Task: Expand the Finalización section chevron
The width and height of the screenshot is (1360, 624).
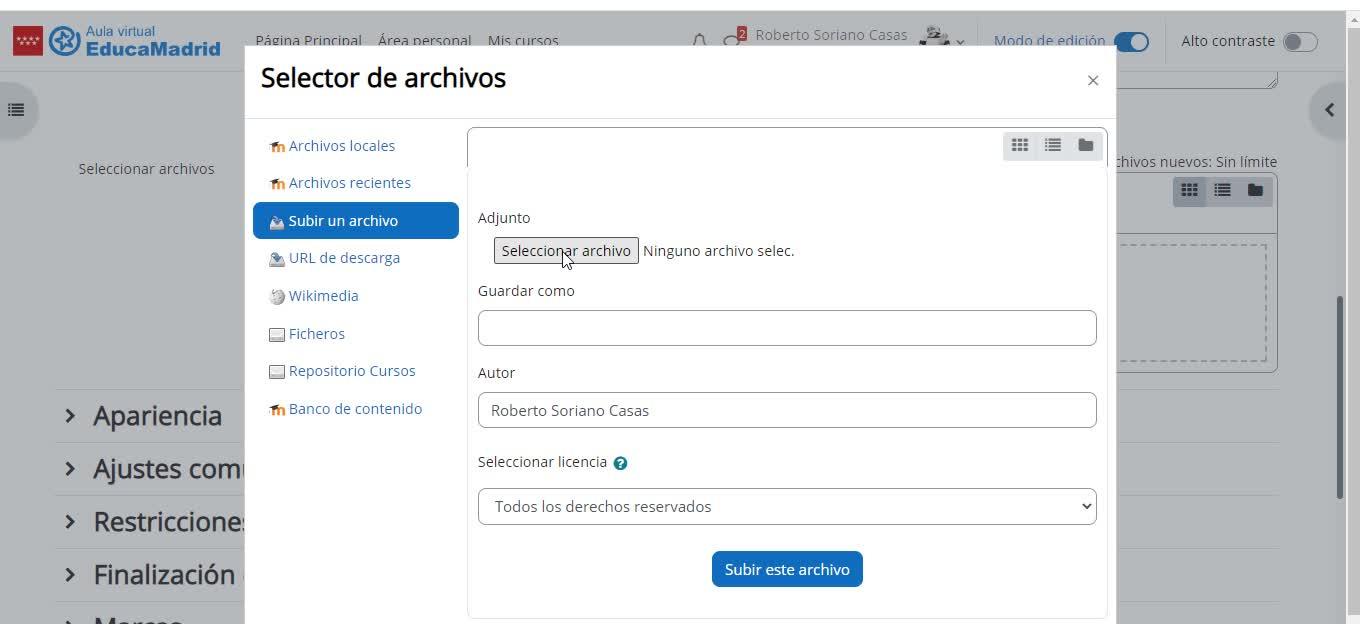Action: [x=70, y=574]
